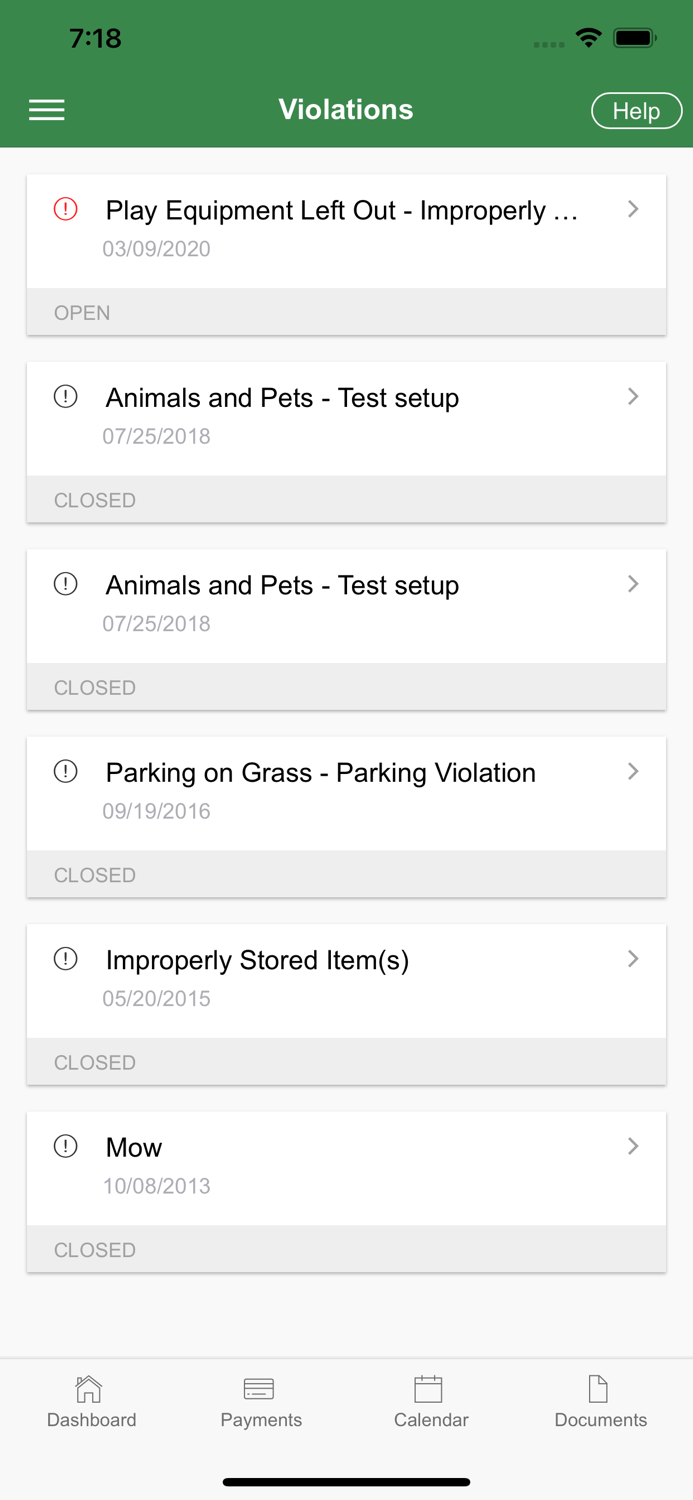693x1500 pixels.
Task: Click the Violations page title
Action: coord(346,110)
